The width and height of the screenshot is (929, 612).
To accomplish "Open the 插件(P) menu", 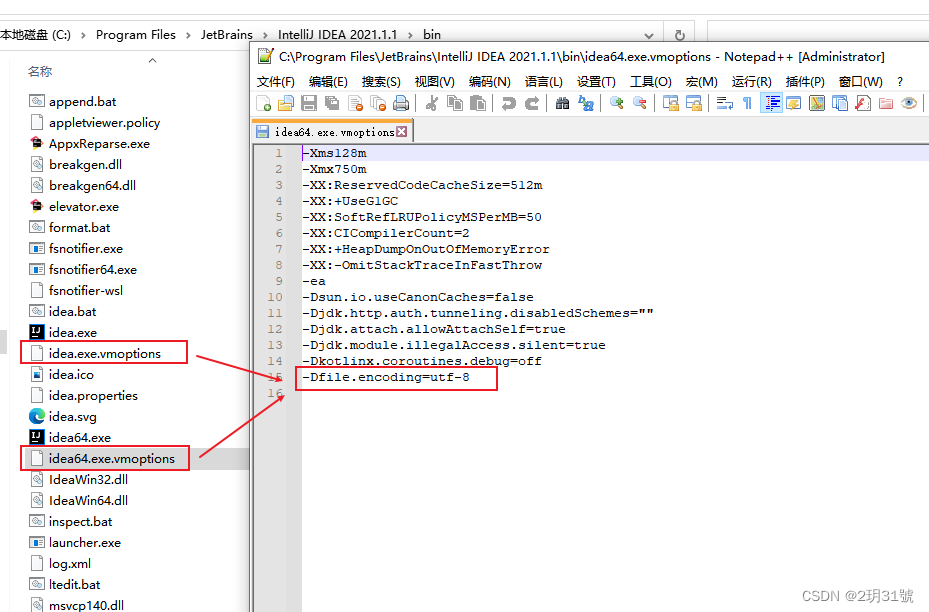I will pos(805,82).
